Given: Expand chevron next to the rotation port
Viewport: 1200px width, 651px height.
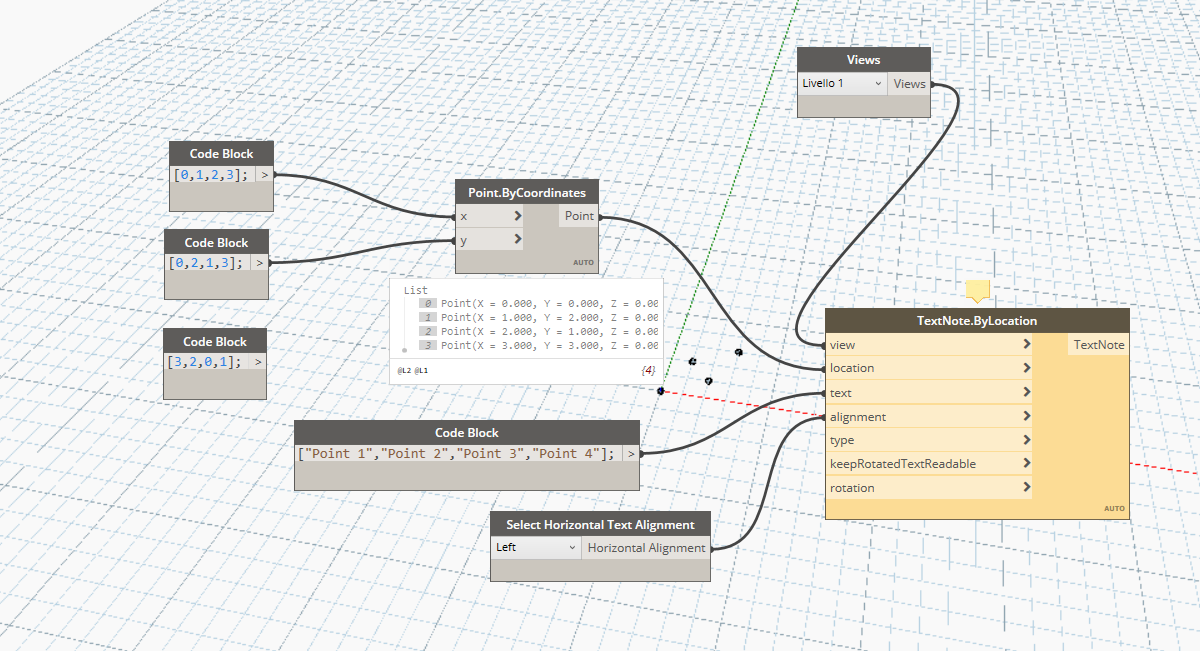Looking at the screenshot, I should pos(1026,488).
